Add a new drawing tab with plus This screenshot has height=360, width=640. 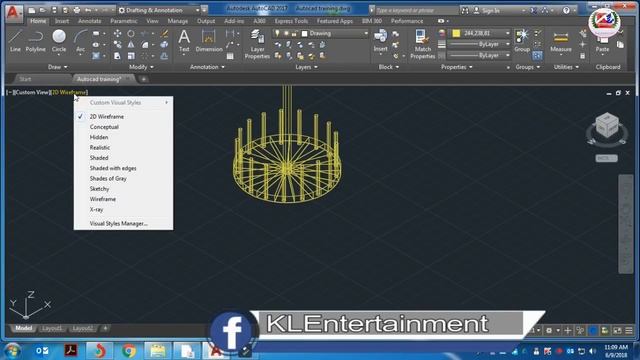pos(144,79)
